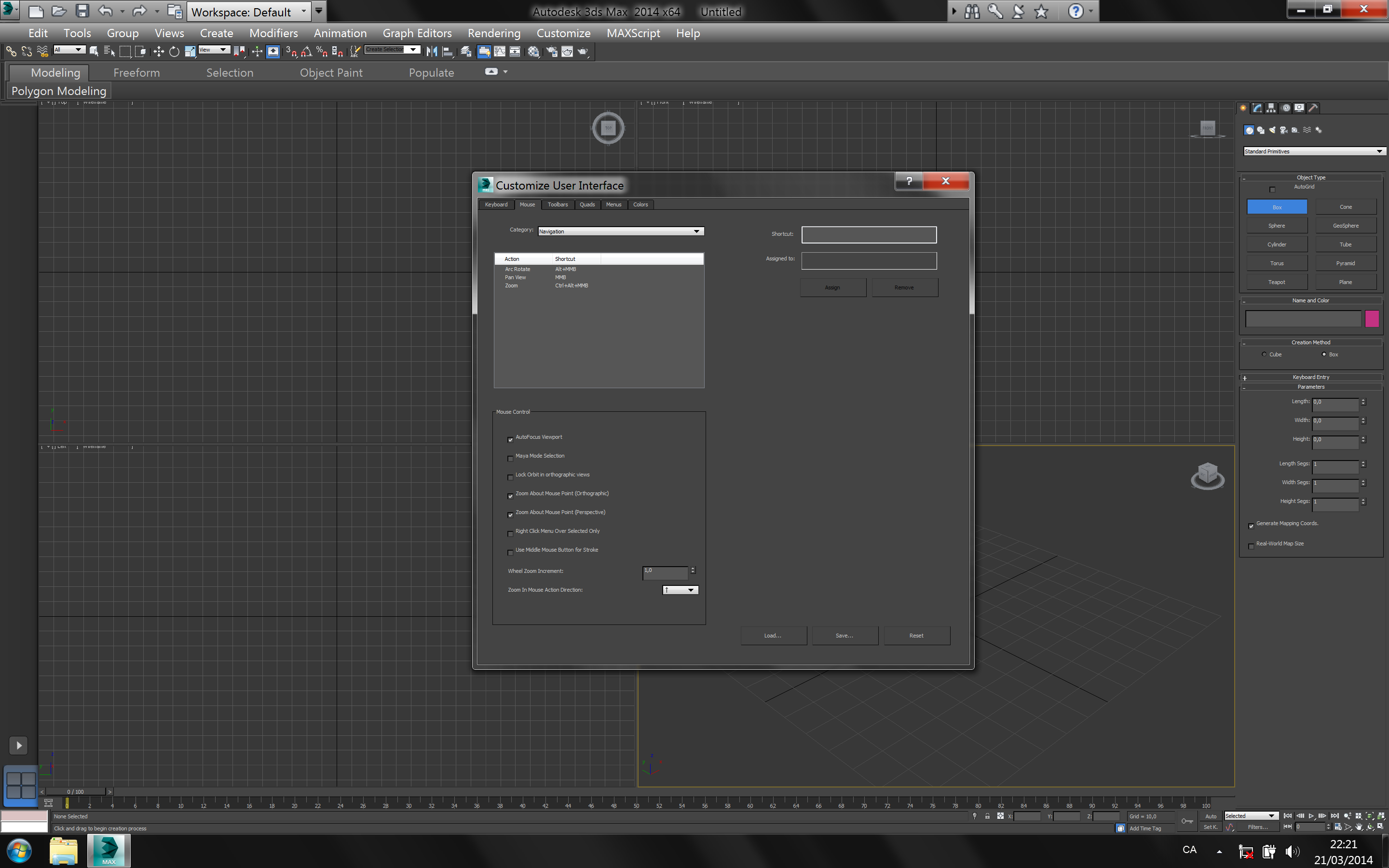Open the Utilities hammer panel
The width and height of the screenshot is (1389, 868).
(x=1313, y=108)
